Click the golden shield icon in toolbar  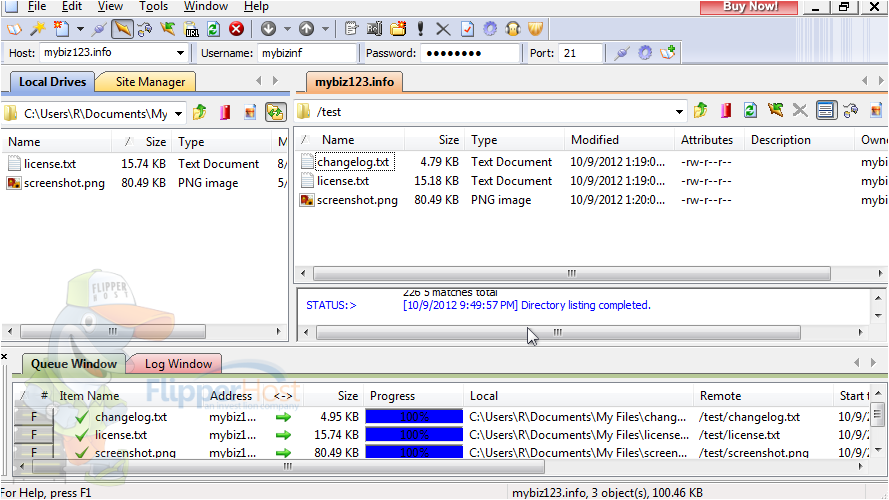click(x=536, y=28)
